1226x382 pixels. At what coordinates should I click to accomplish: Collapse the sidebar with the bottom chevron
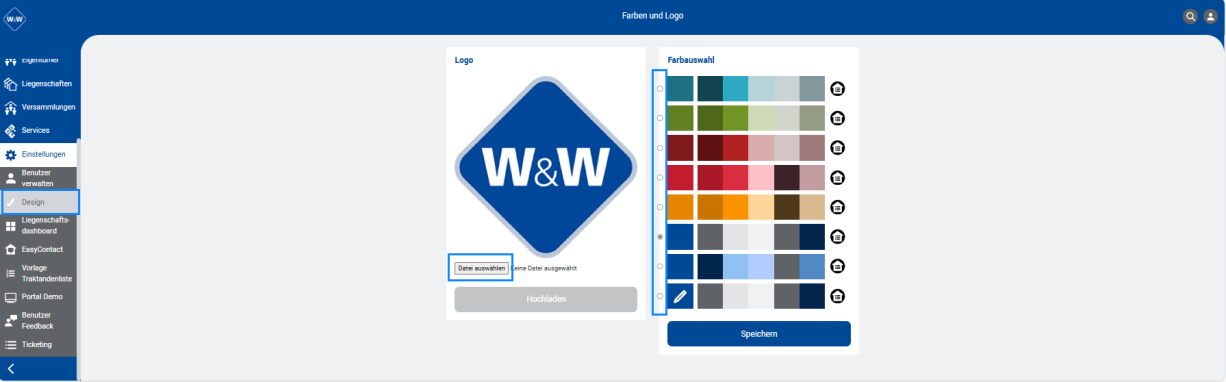click(x=11, y=369)
